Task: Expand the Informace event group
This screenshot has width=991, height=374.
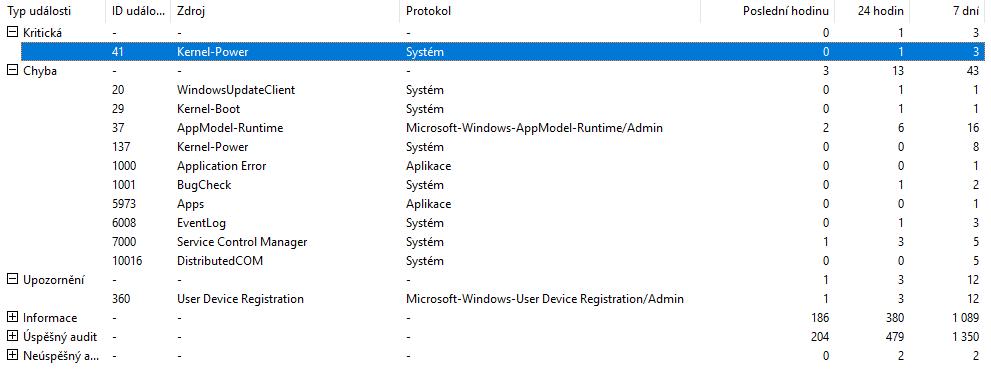Action: click(12, 317)
